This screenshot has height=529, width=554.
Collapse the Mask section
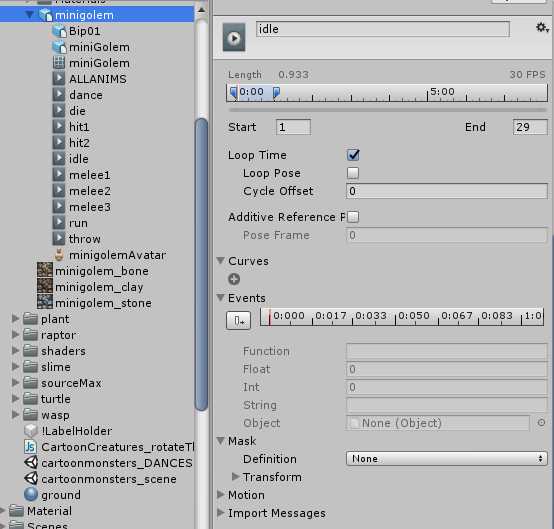tap(220, 441)
